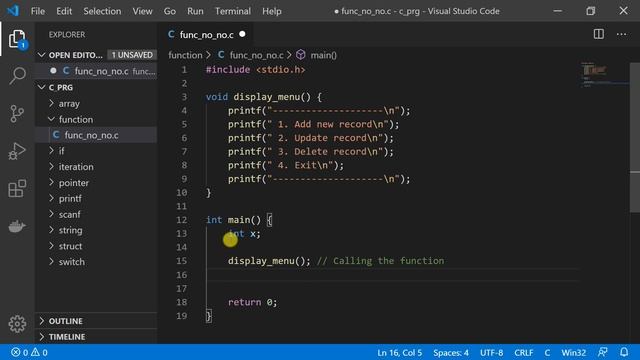Image resolution: width=640 pixels, height=360 pixels.
Task: Click the VS Code logo in the title bar
Action: point(13,11)
